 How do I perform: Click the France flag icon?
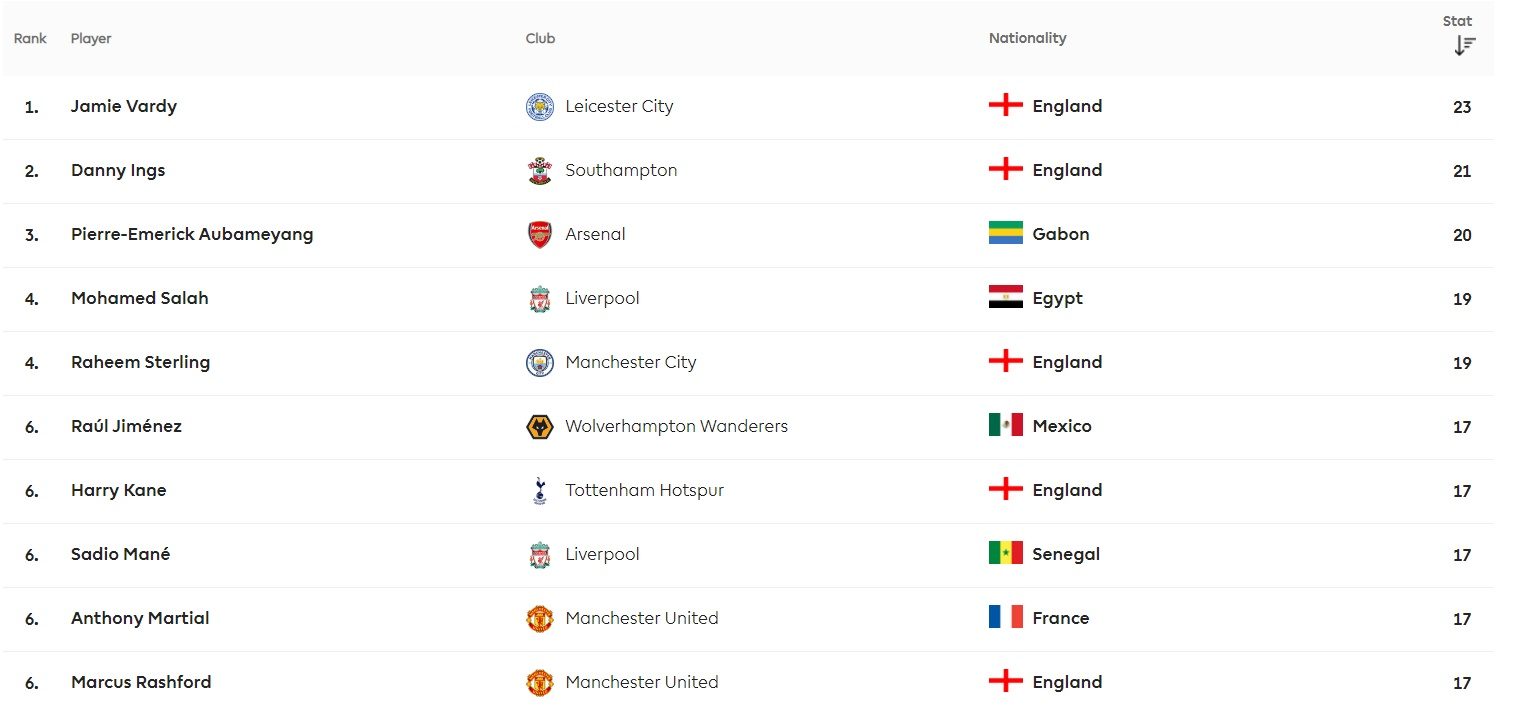click(1005, 618)
